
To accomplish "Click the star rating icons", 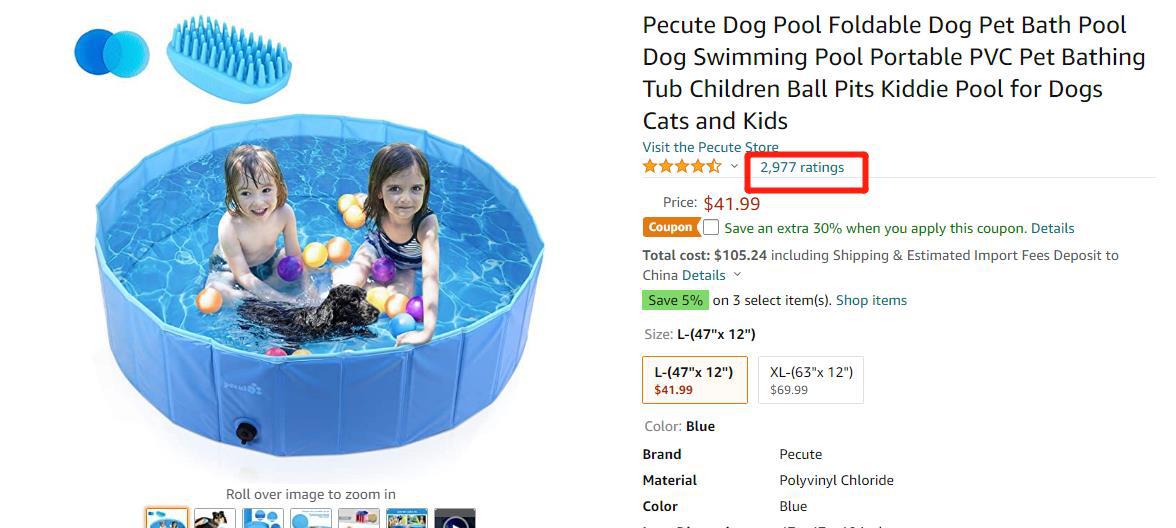I will click(x=682, y=167).
